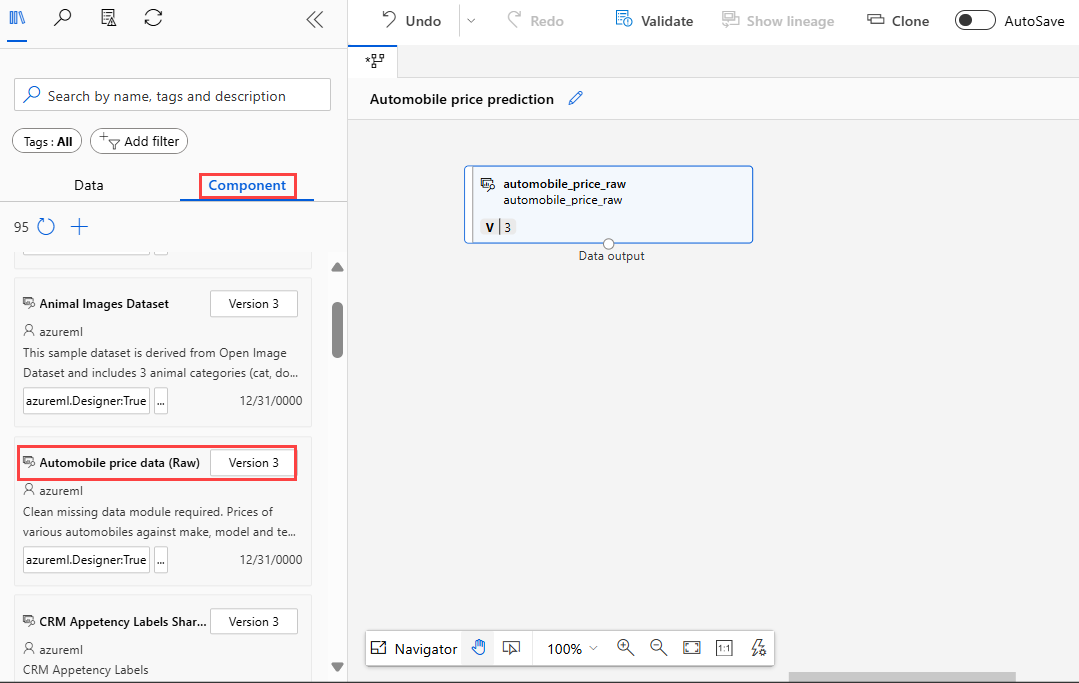
Task: Select the automobile_price_raw node on canvas
Action: click(x=608, y=204)
